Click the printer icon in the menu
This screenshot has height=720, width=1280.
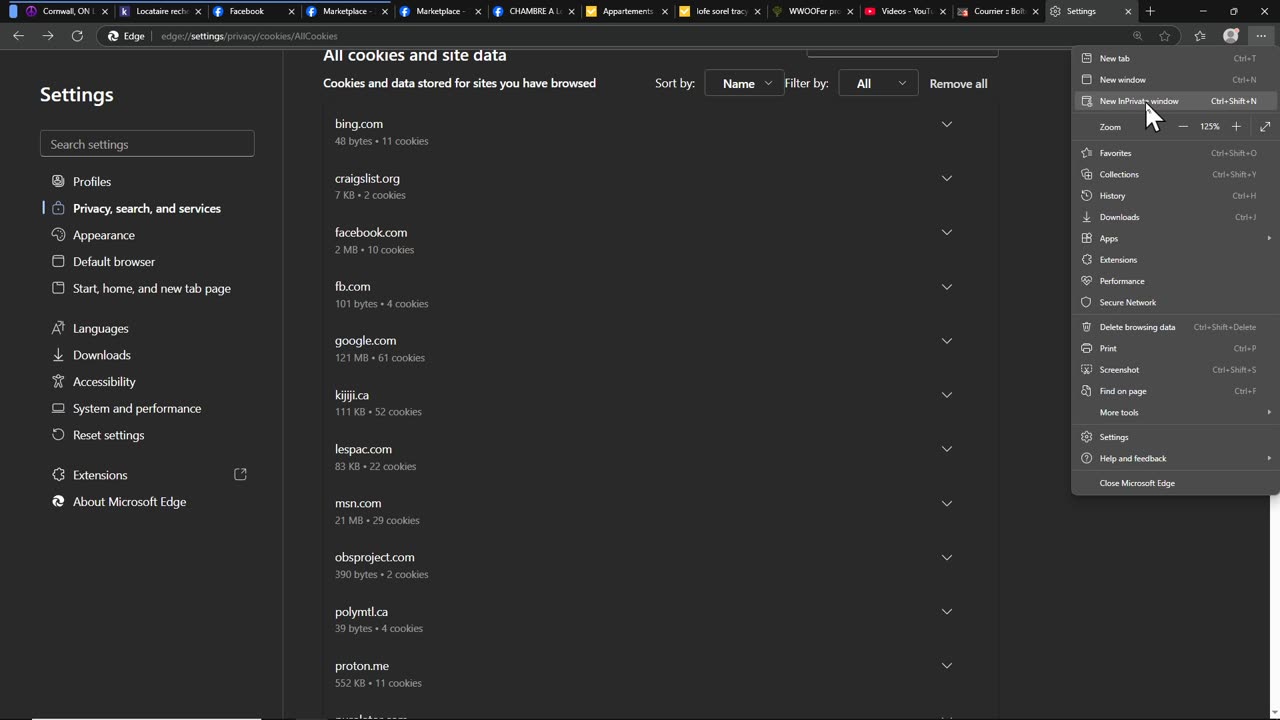(x=1087, y=348)
